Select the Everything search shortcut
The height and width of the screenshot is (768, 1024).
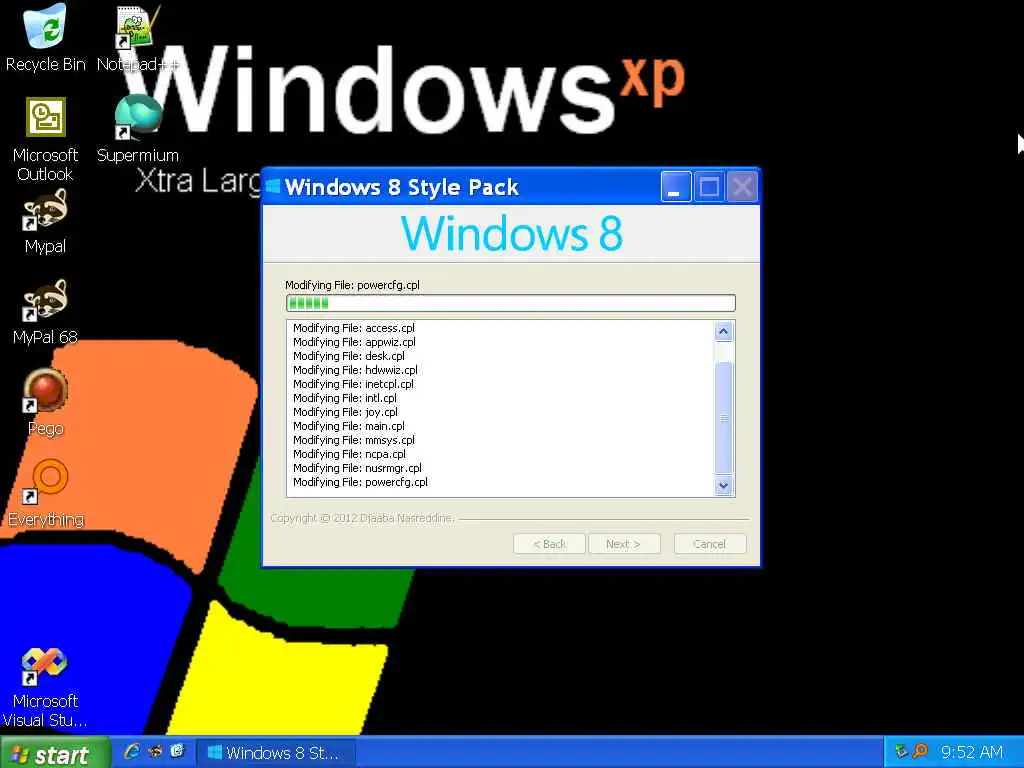[46, 493]
